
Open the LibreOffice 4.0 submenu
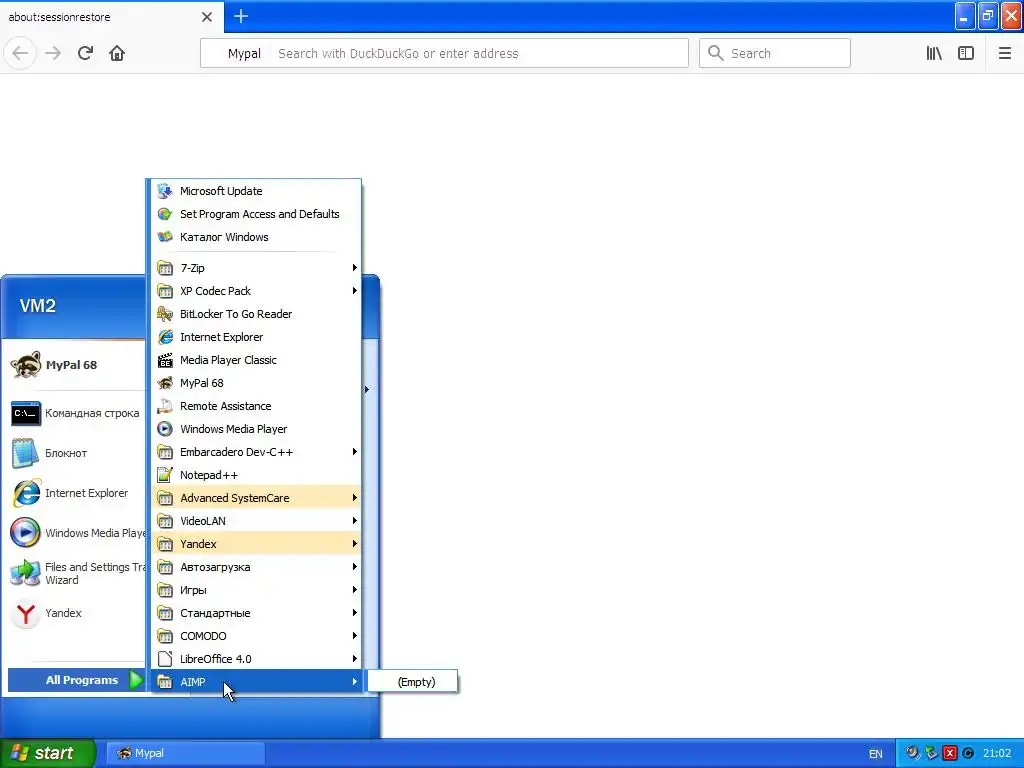coord(257,658)
